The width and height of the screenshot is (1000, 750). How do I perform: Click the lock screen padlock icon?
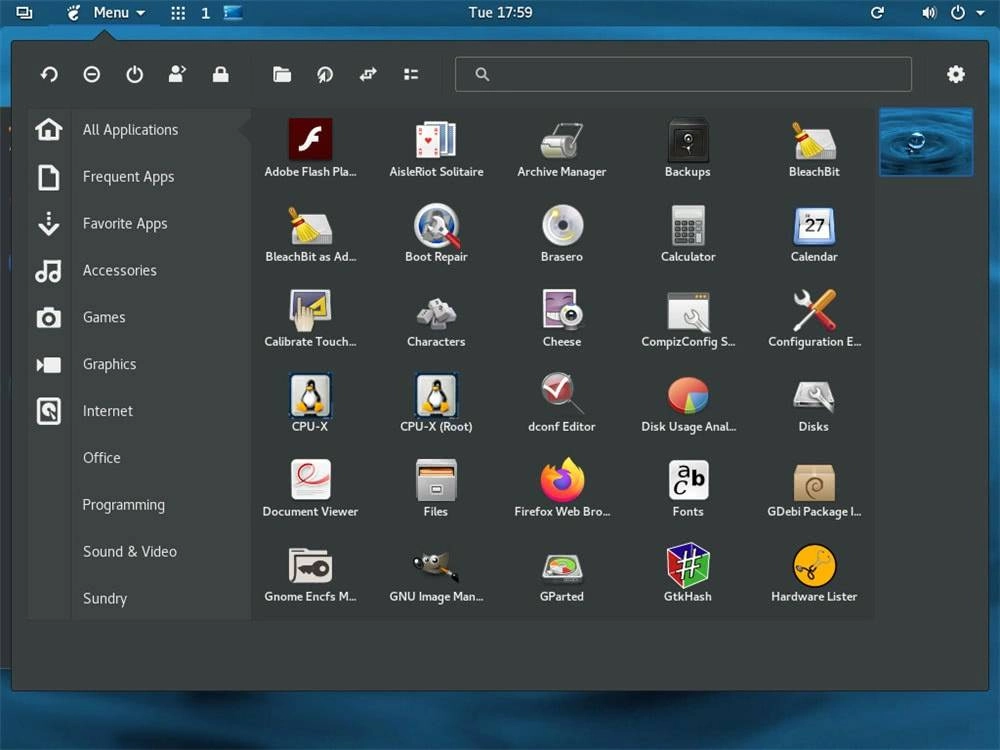221,75
